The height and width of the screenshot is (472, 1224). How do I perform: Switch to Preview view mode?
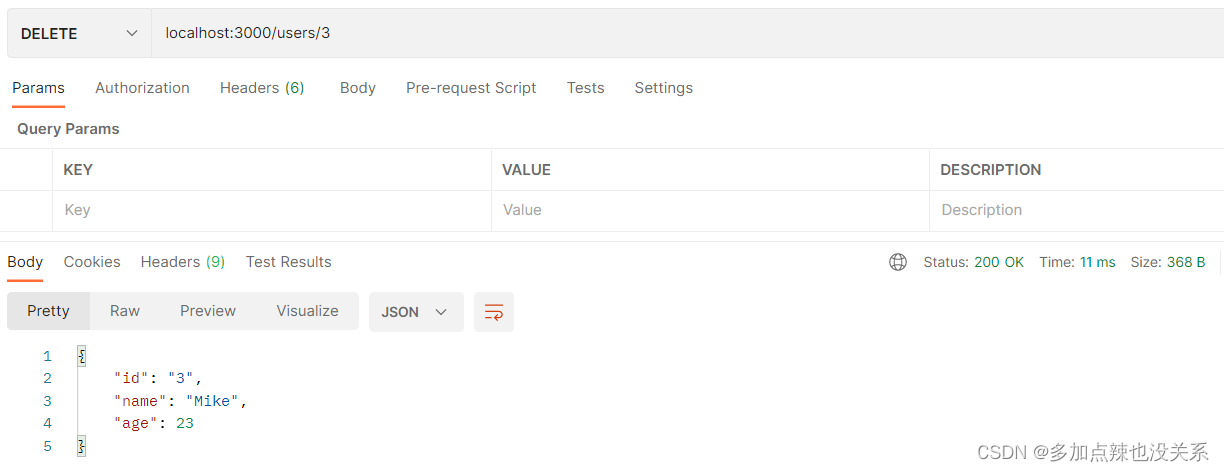tap(208, 311)
